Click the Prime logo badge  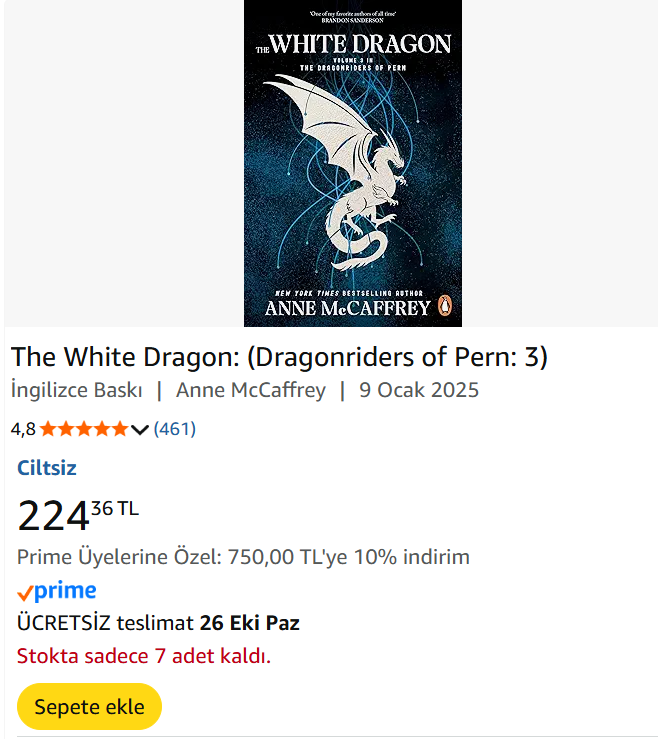(x=57, y=591)
